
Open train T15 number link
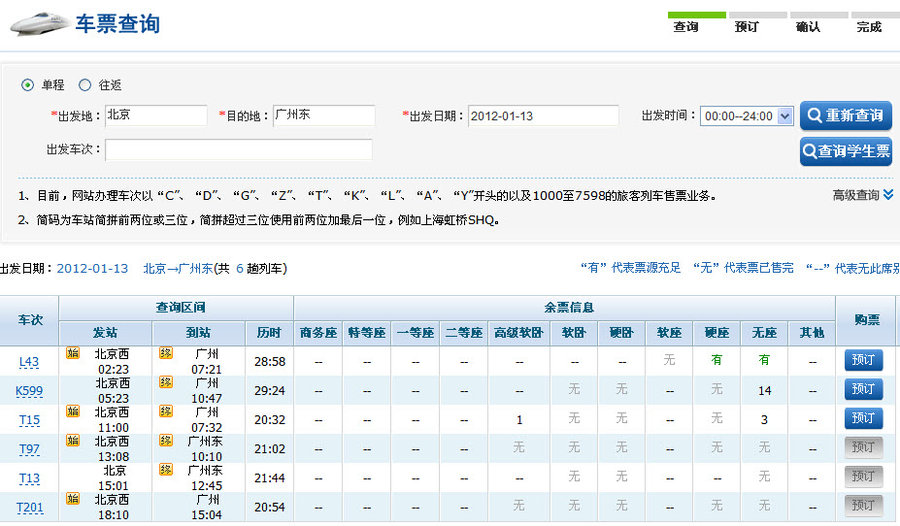coord(29,420)
